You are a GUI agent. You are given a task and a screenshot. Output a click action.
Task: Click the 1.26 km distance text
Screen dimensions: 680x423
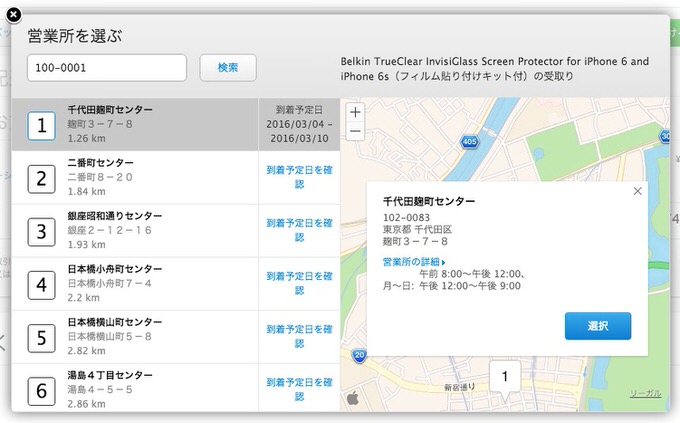click(x=86, y=138)
